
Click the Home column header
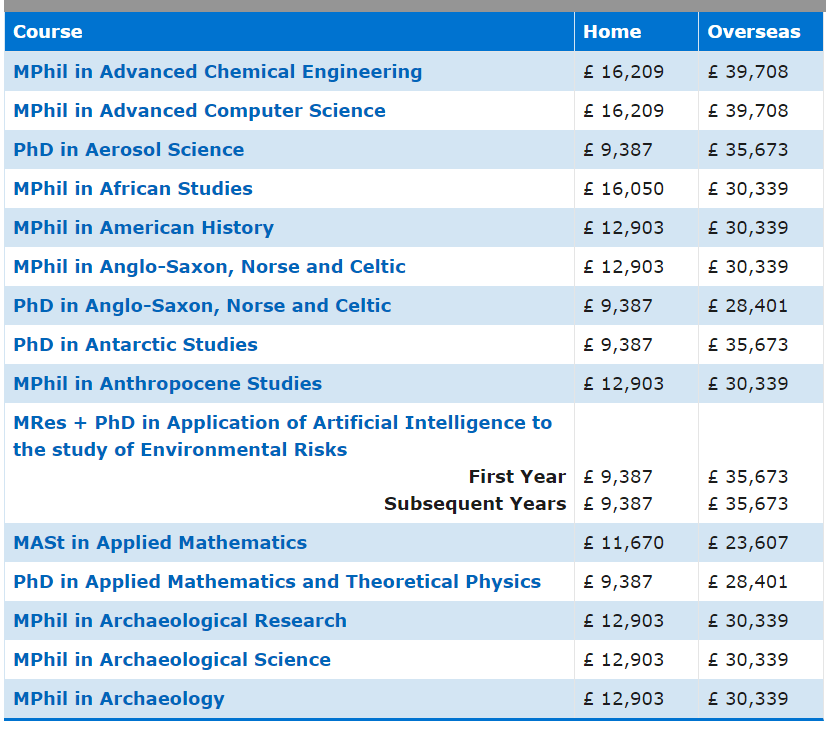pyautogui.click(x=612, y=32)
